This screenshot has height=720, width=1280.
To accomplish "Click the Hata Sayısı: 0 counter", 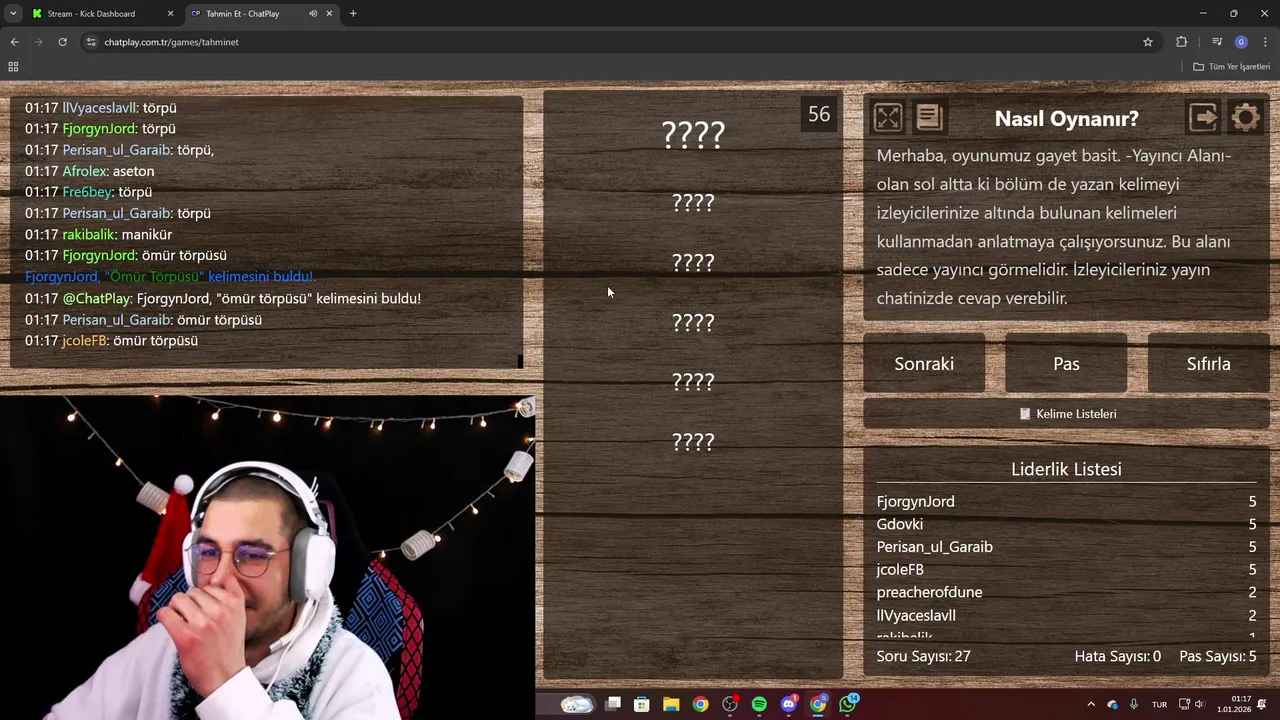I will tap(1118, 656).
